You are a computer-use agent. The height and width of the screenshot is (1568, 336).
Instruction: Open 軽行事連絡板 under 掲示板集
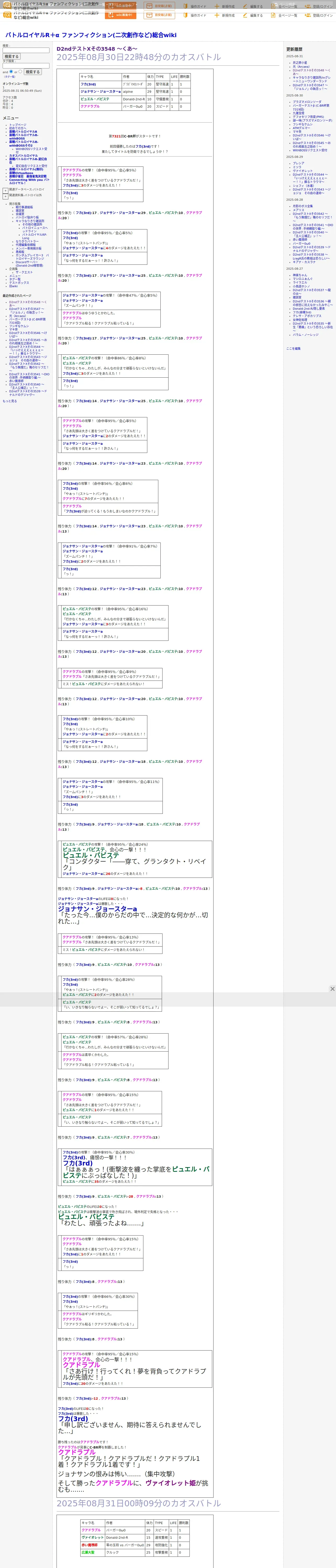(24, 207)
